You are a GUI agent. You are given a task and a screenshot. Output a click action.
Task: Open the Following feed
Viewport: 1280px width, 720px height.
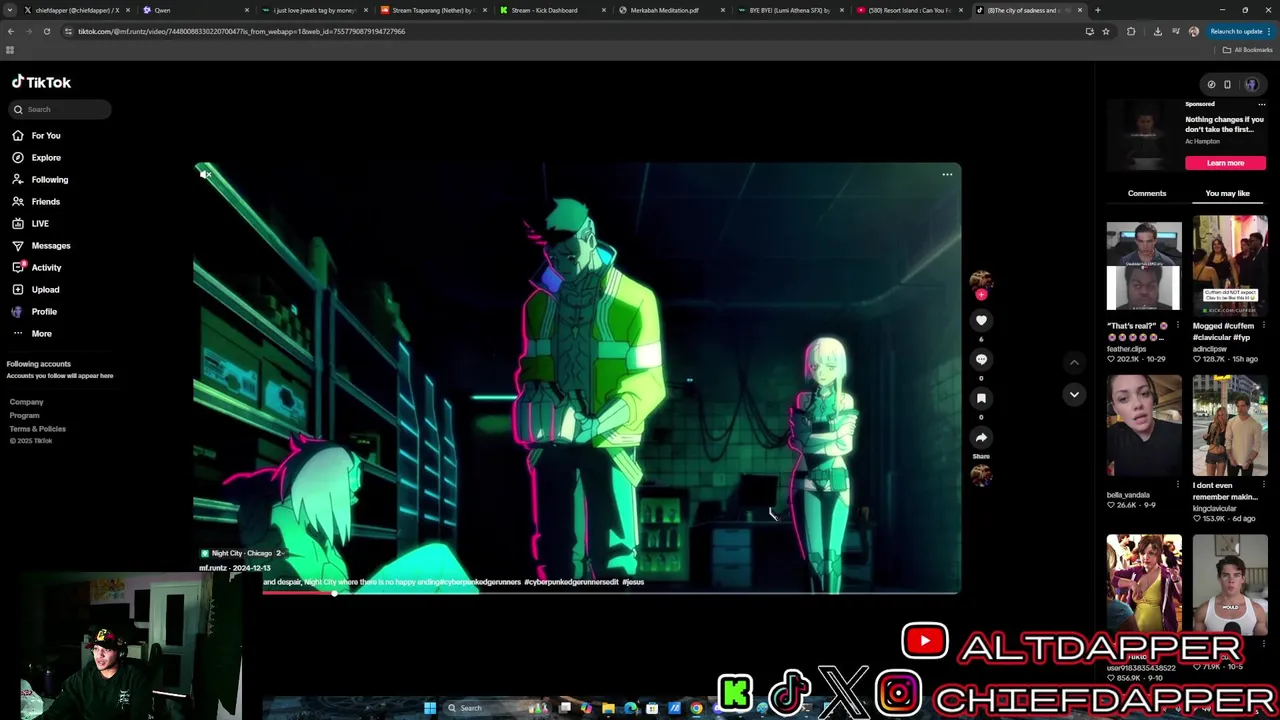pyautogui.click(x=49, y=179)
